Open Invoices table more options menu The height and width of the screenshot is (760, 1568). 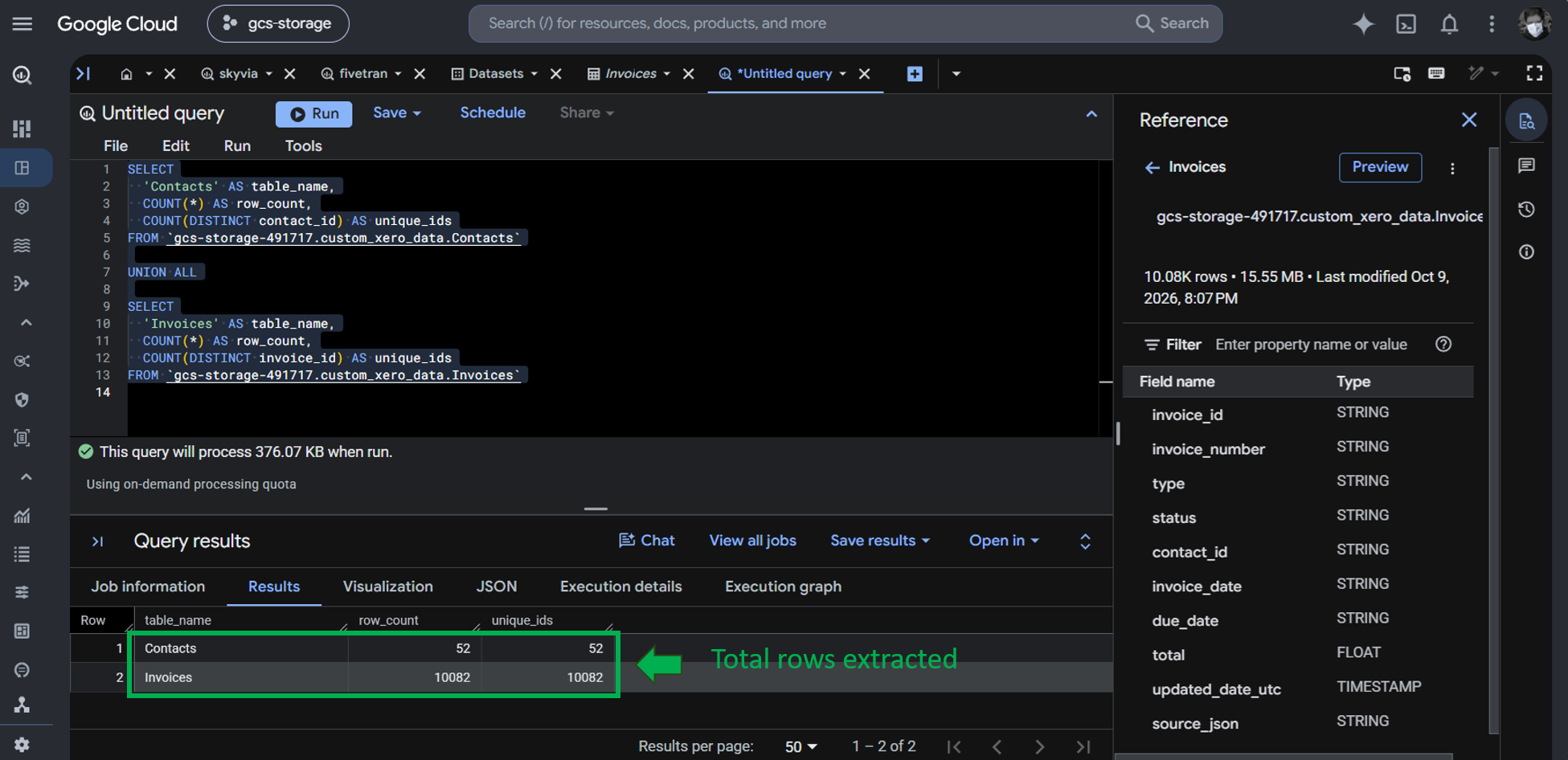click(1452, 169)
